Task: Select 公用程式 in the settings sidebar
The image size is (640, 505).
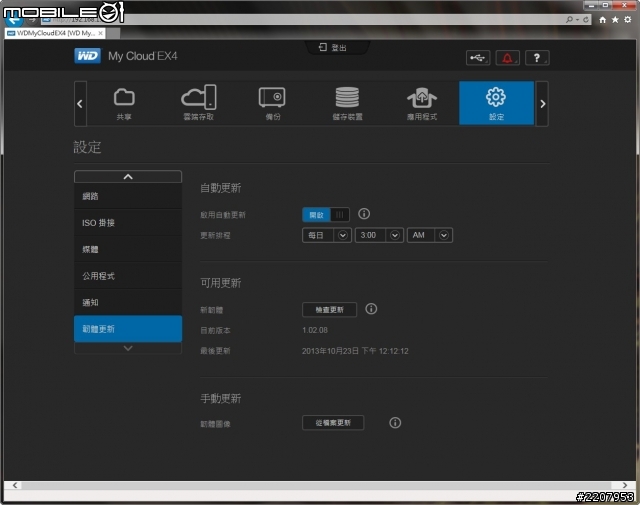Action: pos(128,276)
